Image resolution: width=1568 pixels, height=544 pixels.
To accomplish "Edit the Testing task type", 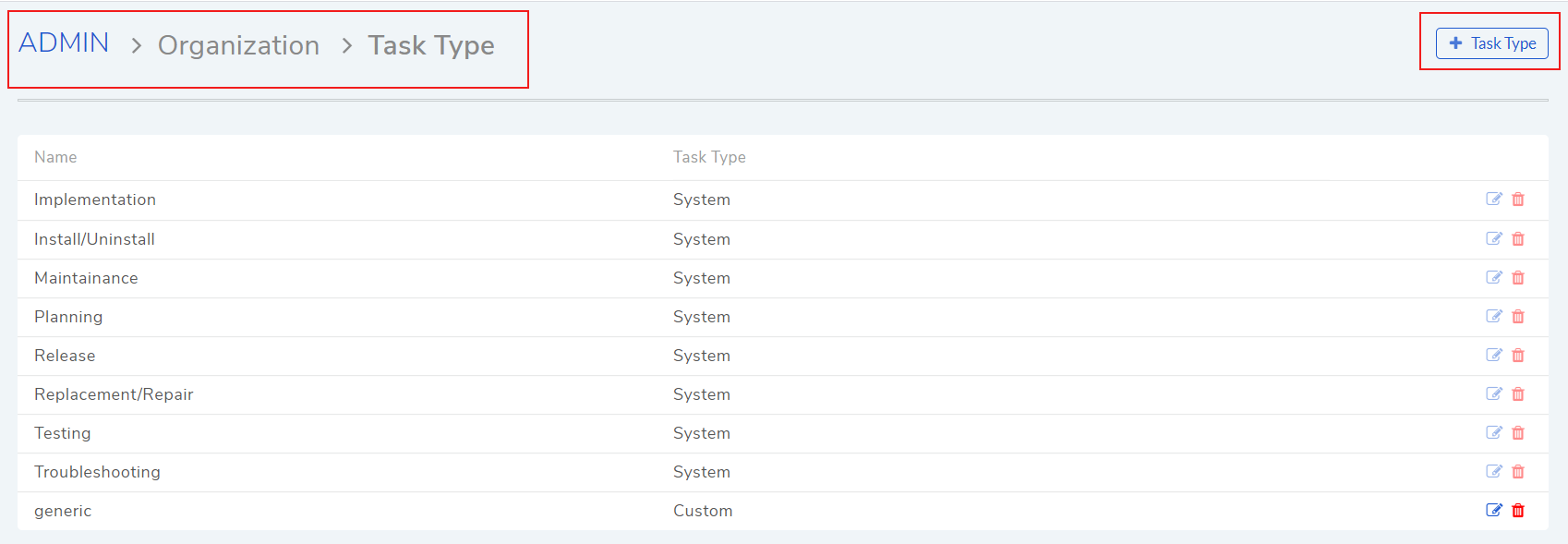I will pyautogui.click(x=1494, y=432).
